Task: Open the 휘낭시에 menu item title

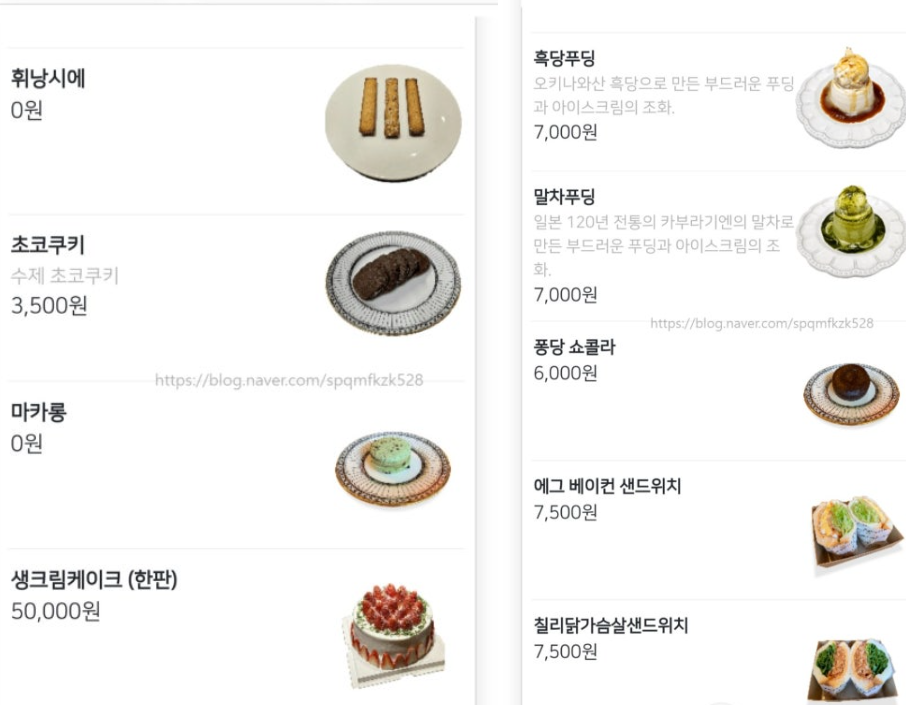Action: pyautogui.click(x=47, y=78)
